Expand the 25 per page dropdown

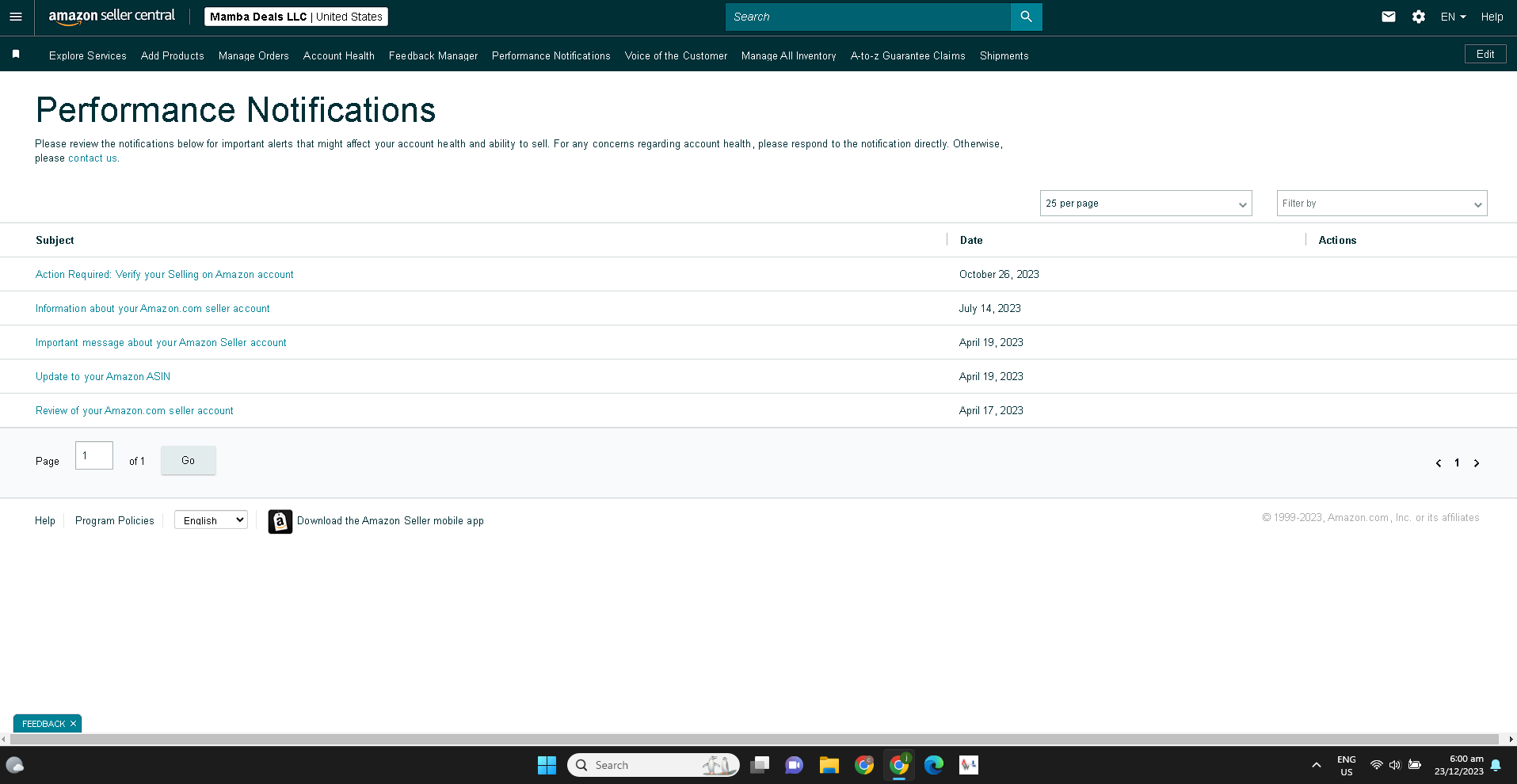coord(1145,204)
